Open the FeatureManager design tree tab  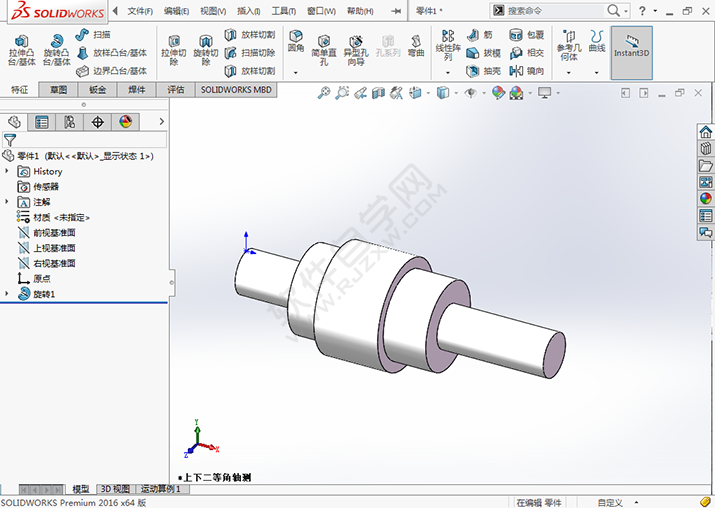tap(14, 122)
